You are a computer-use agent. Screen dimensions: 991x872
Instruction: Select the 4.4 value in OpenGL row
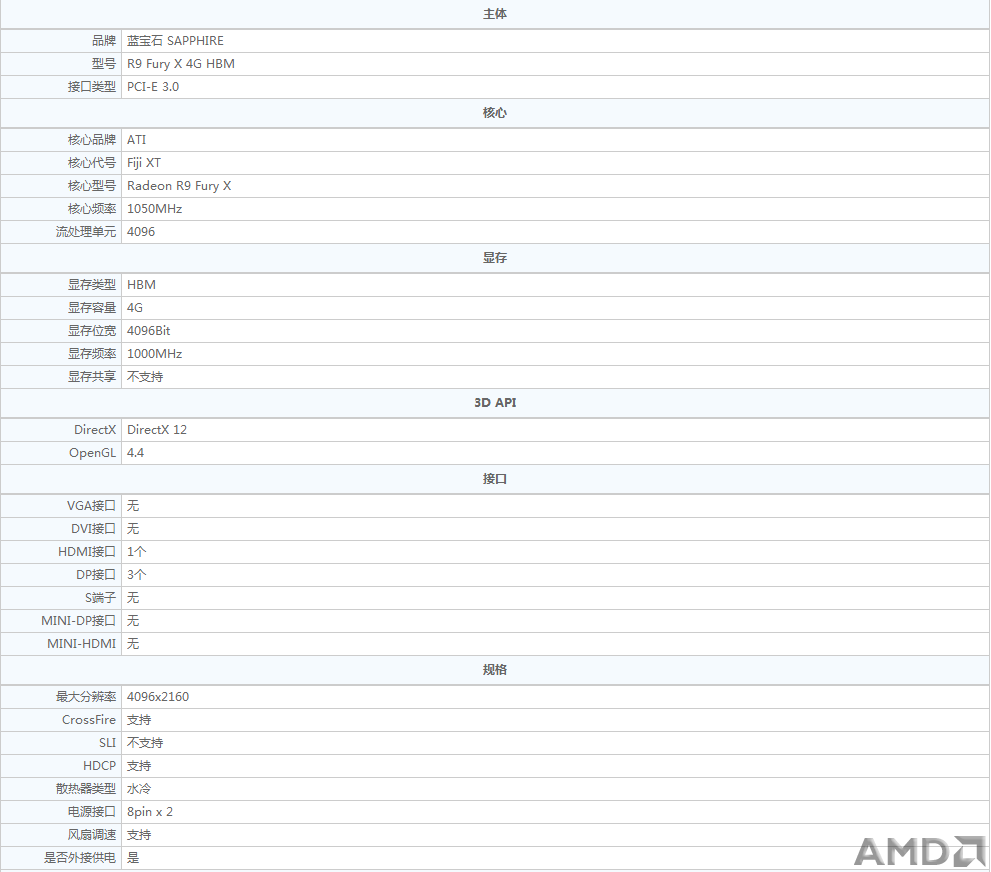pos(135,453)
